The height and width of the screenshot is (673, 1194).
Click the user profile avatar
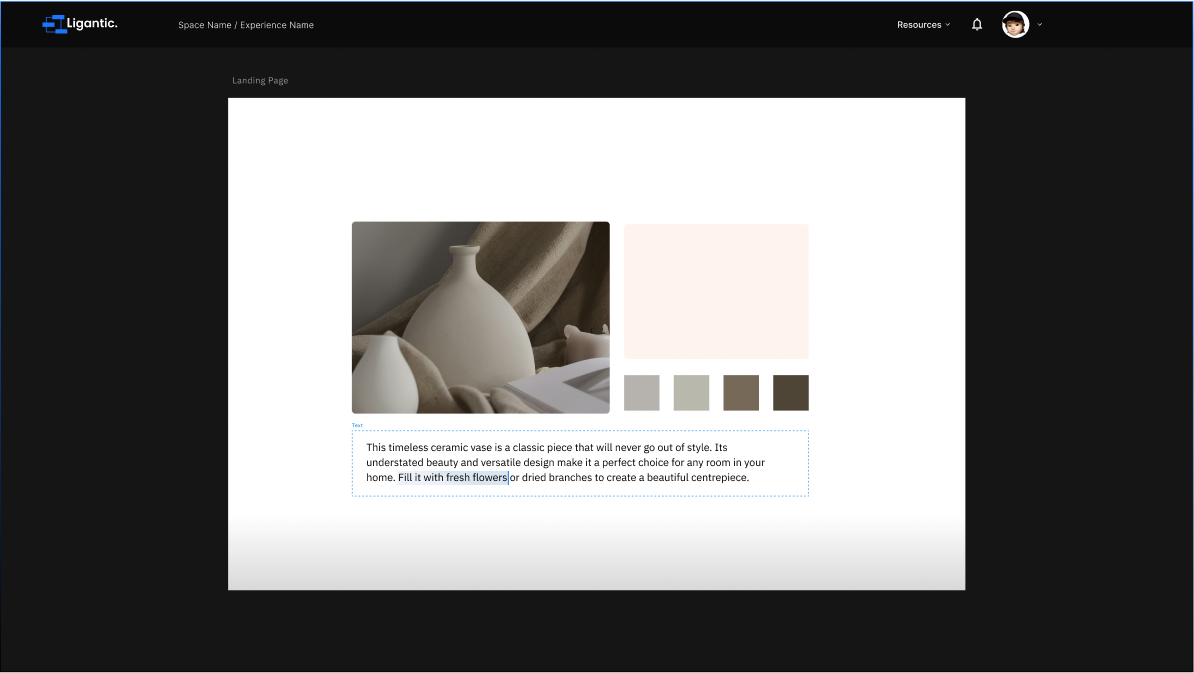(1015, 25)
